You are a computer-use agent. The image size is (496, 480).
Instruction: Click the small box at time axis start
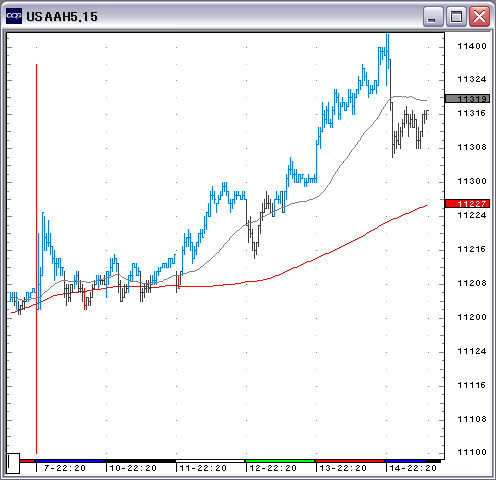point(13,463)
